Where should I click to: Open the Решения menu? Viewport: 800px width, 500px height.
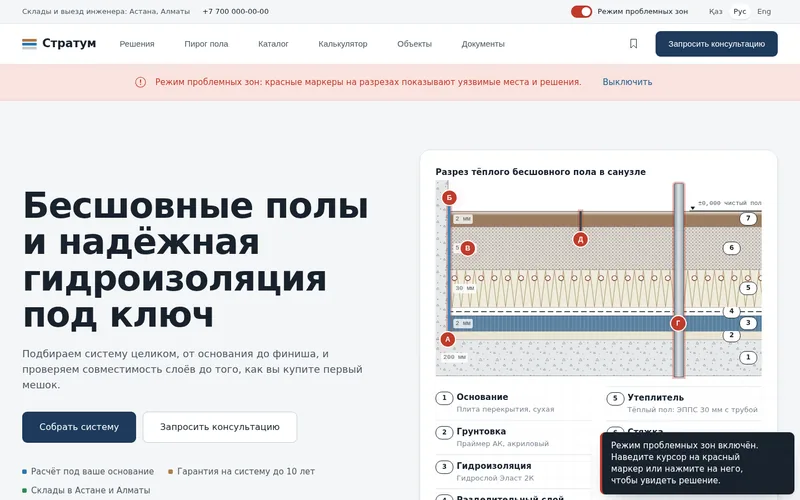(137, 44)
